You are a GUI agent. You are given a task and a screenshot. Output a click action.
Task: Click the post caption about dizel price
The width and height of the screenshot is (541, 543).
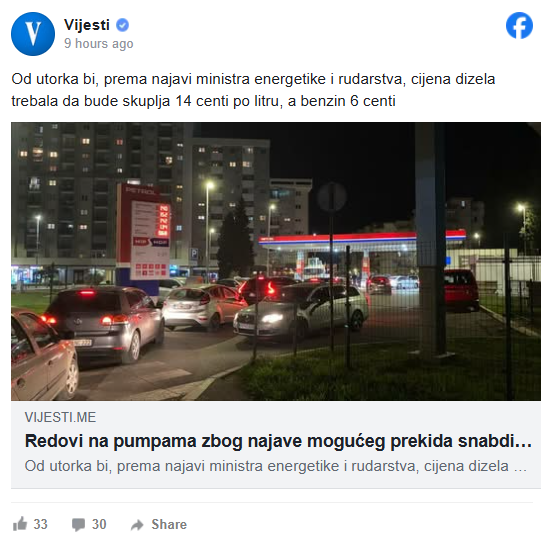pyautogui.click(x=253, y=90)
